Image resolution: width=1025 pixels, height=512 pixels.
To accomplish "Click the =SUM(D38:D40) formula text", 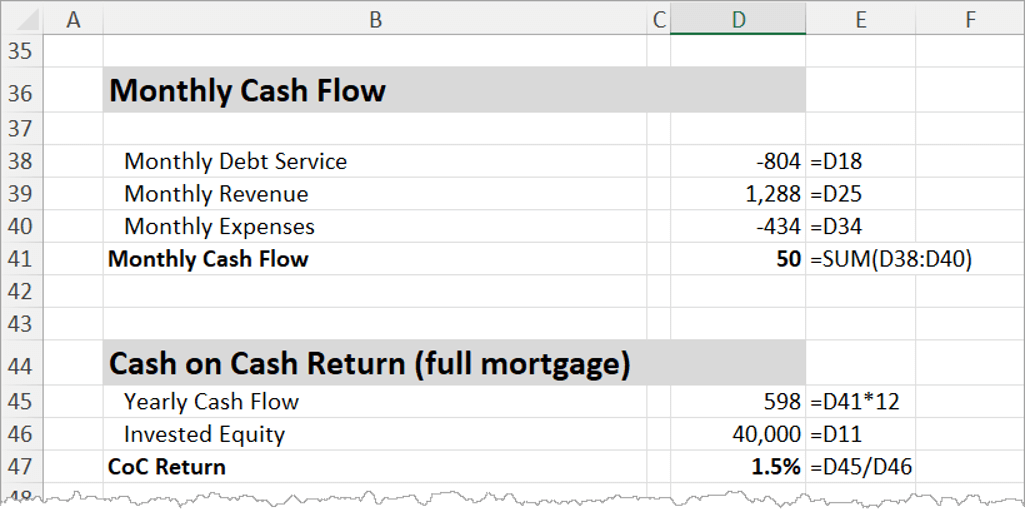I will coord(891,259).
